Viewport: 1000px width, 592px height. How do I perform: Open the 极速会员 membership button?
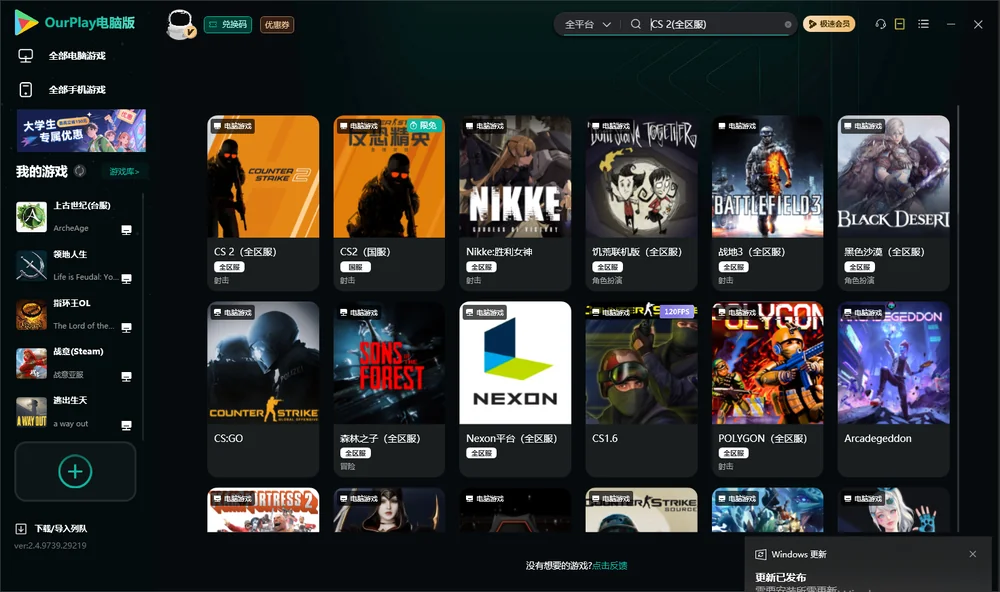tap(828, 24)
